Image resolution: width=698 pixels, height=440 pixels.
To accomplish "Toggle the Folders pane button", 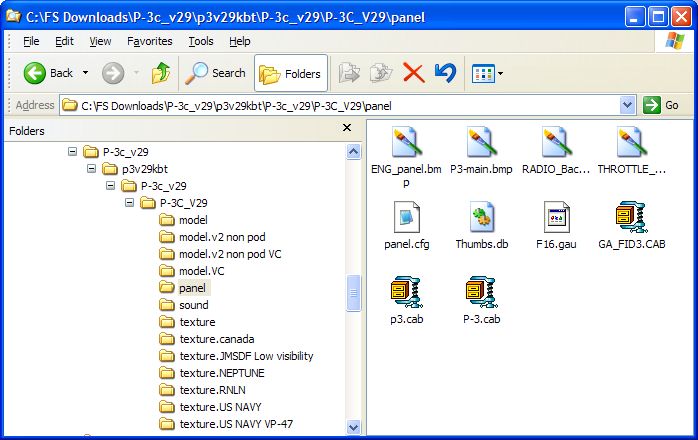I will [x=291, y=73].
